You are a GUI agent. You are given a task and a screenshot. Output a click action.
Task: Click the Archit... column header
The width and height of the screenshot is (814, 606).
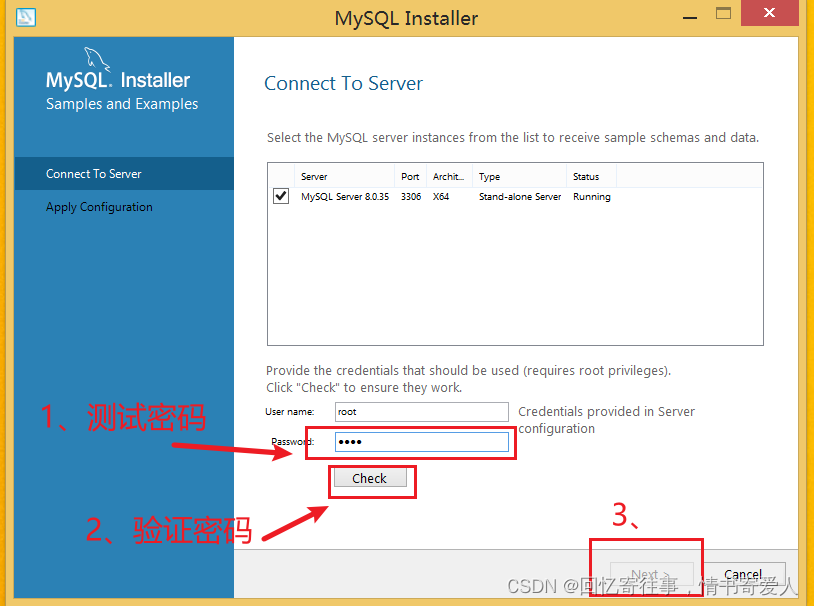click(449, 177)
